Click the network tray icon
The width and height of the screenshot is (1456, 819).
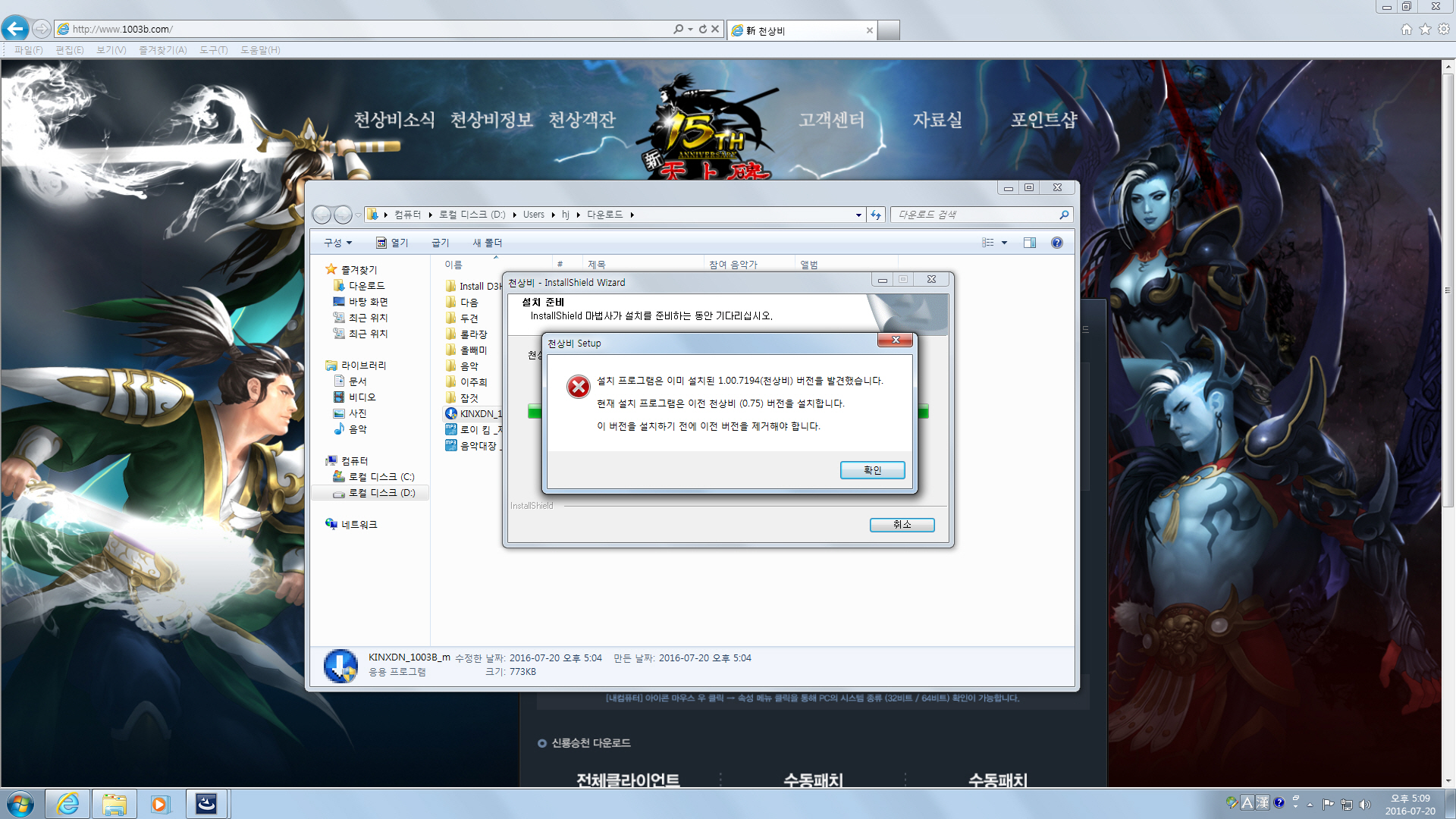tap(1346, 804)
